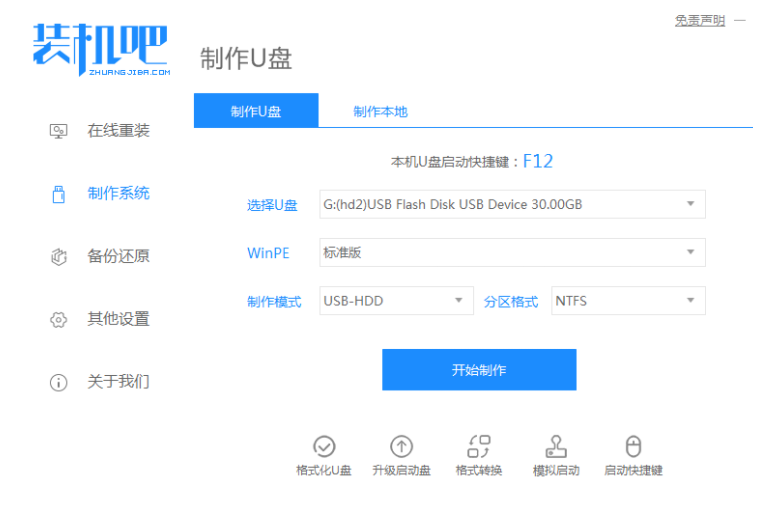Launch the 模拟启动 simulation icon
This screenshot has width=770, height=509.
[556, 447]
